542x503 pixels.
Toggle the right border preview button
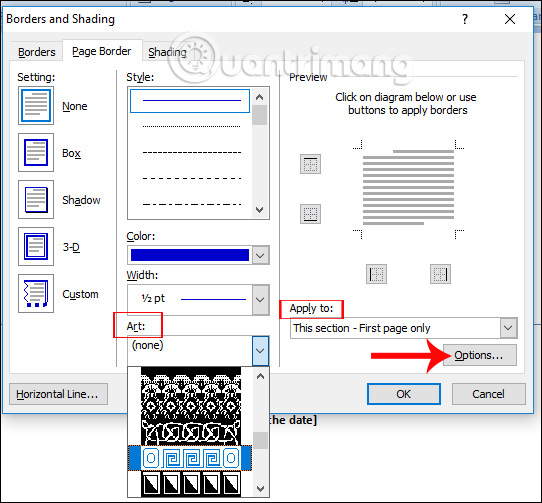[x=440, y=274]
